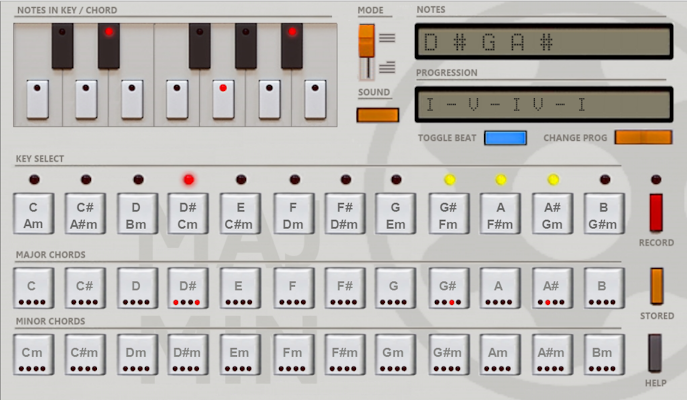Click the F# black piano key

(x=200, y=46)
